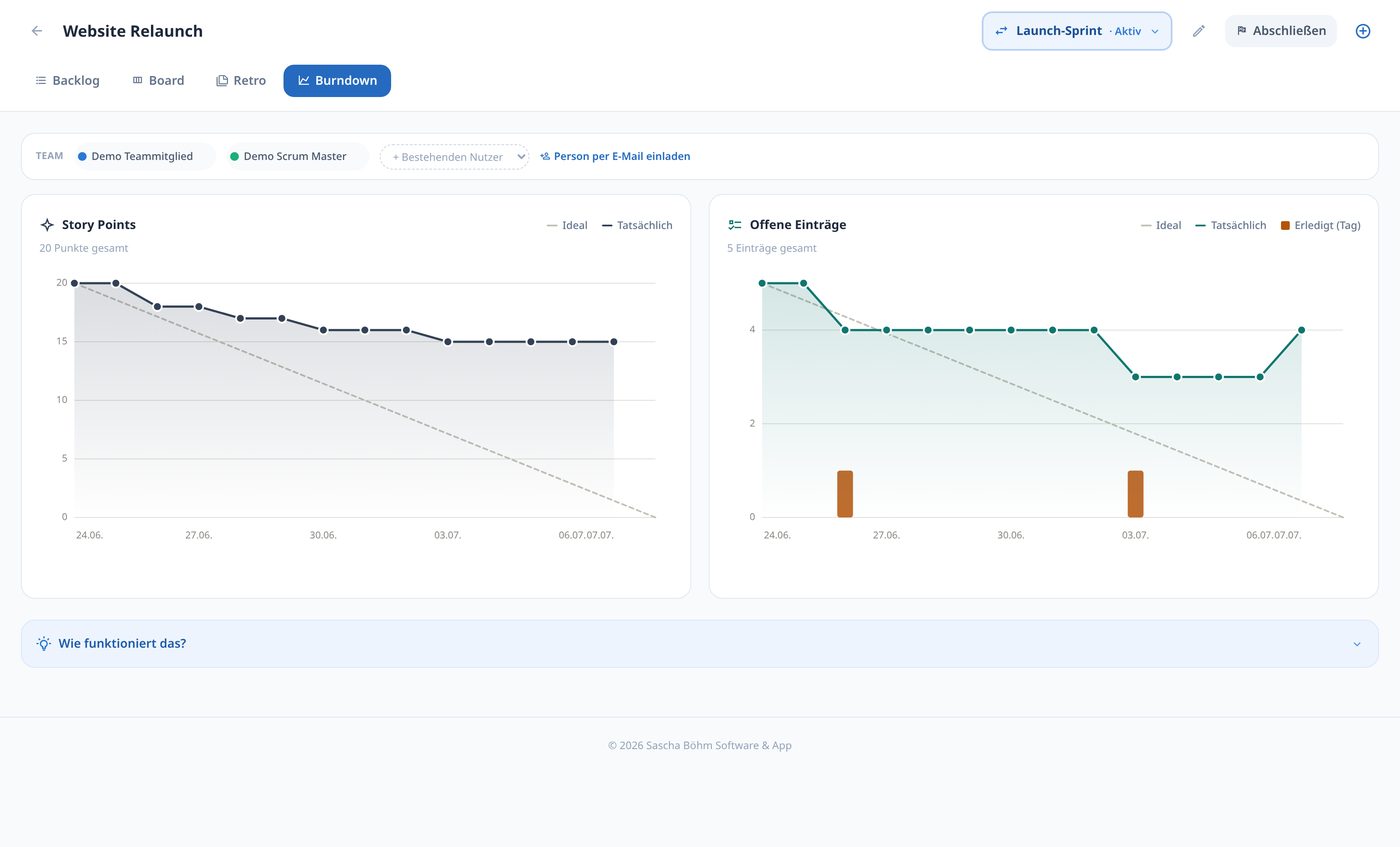Image resolution: width=1400 pixels, height=847 pixels.
Task: Click the 30.06. label in Story Points chart
Action: 323,535
